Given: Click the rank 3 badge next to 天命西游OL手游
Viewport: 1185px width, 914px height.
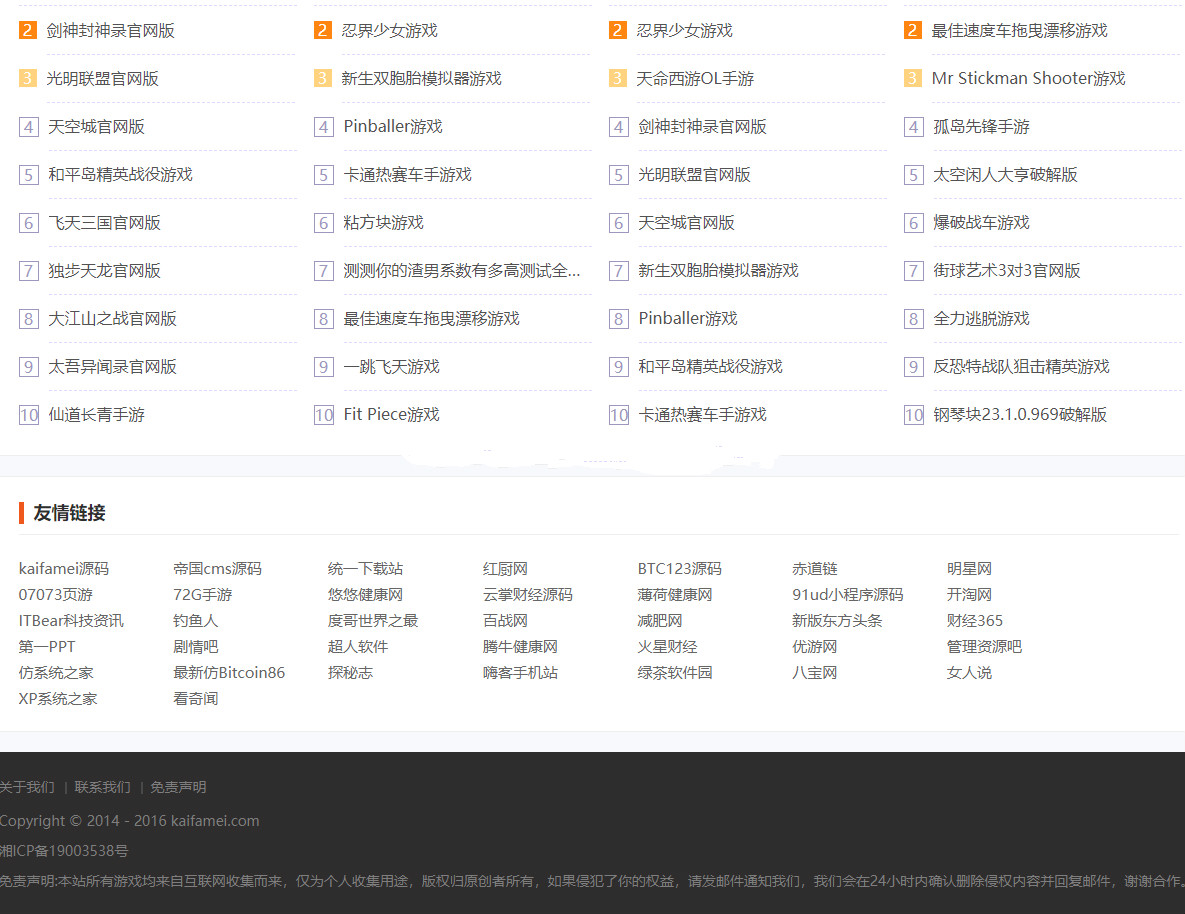Looking at the screenshot, I should tap(618, 78).
